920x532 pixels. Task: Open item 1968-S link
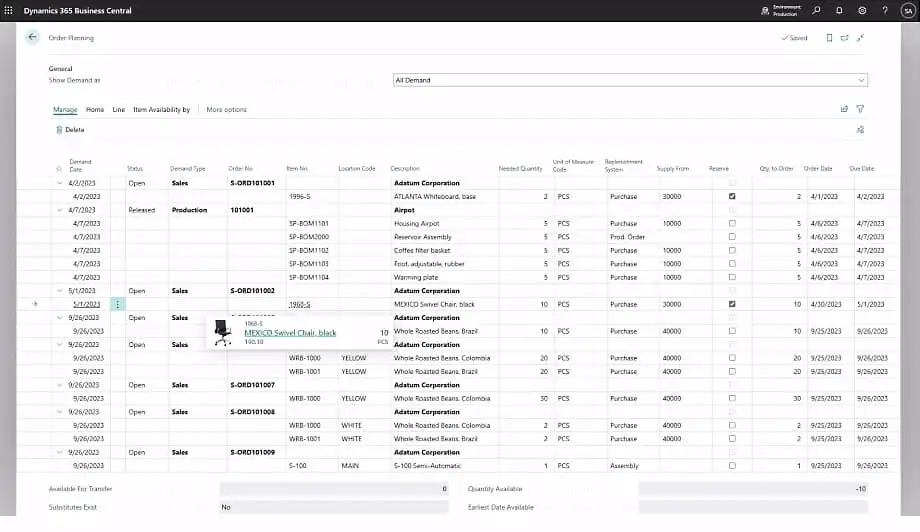[300, 304]
